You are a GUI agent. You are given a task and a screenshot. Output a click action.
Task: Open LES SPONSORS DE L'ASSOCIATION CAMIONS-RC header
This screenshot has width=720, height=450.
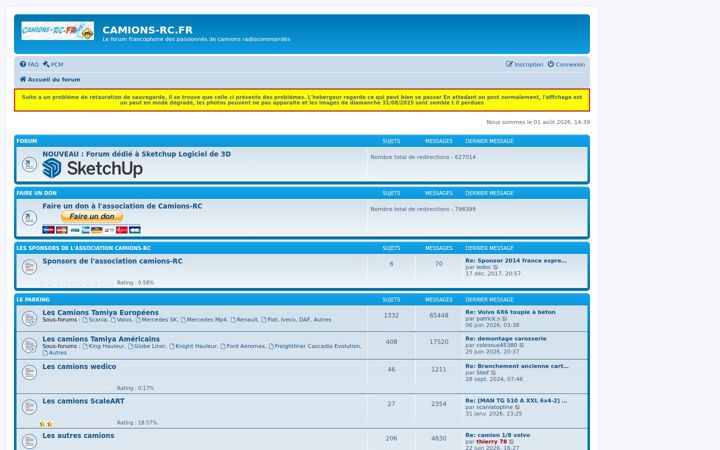coord(84,248)
